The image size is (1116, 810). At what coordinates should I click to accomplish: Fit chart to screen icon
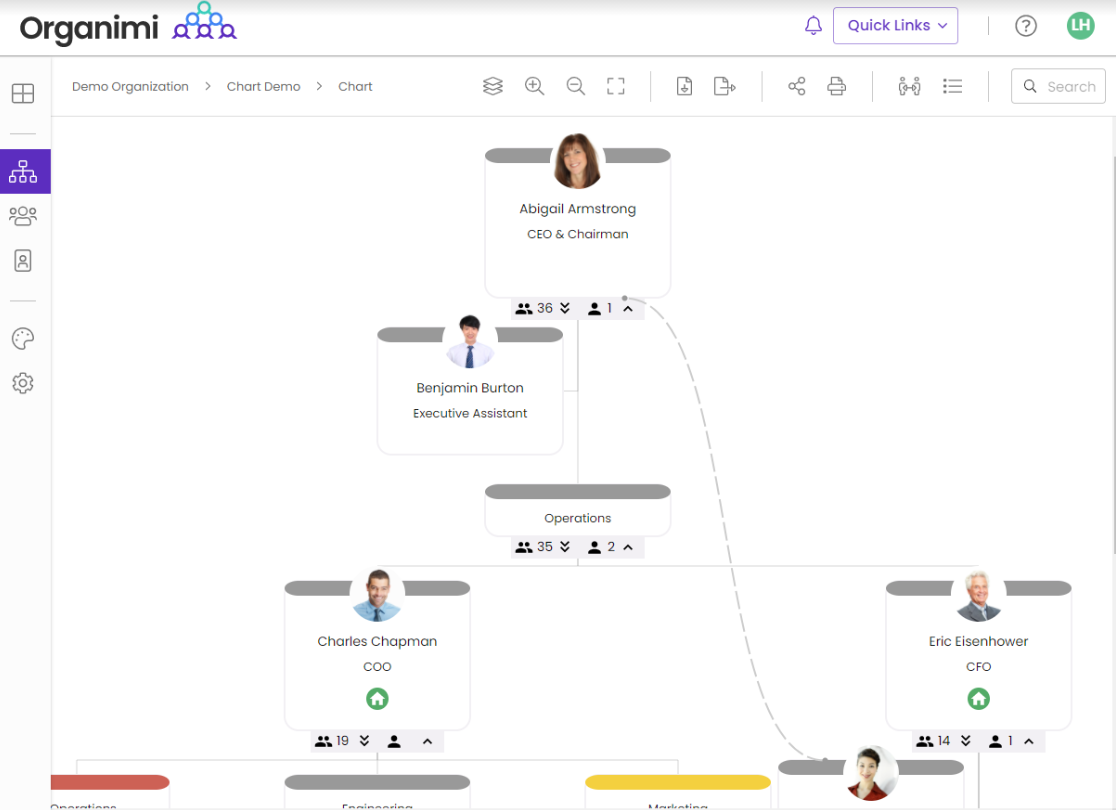pos(616,87)
